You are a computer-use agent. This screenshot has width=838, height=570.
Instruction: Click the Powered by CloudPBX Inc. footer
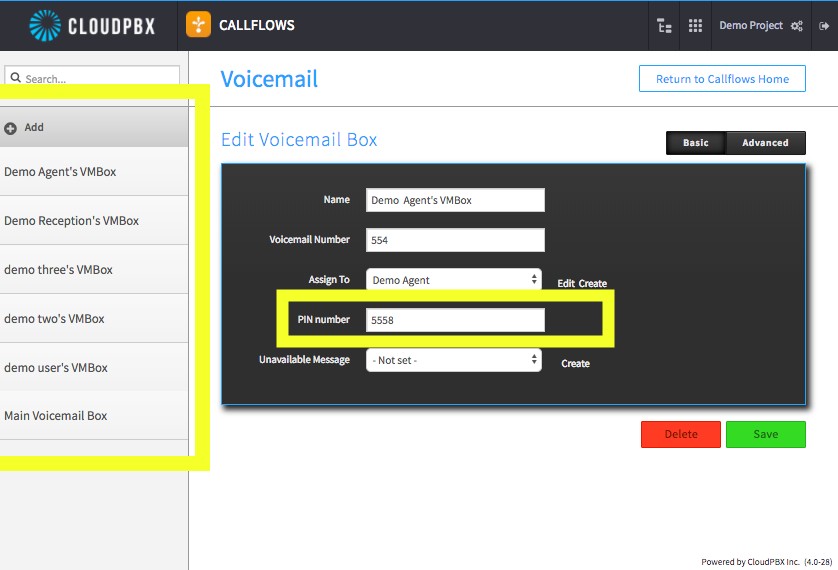point(766,561)
